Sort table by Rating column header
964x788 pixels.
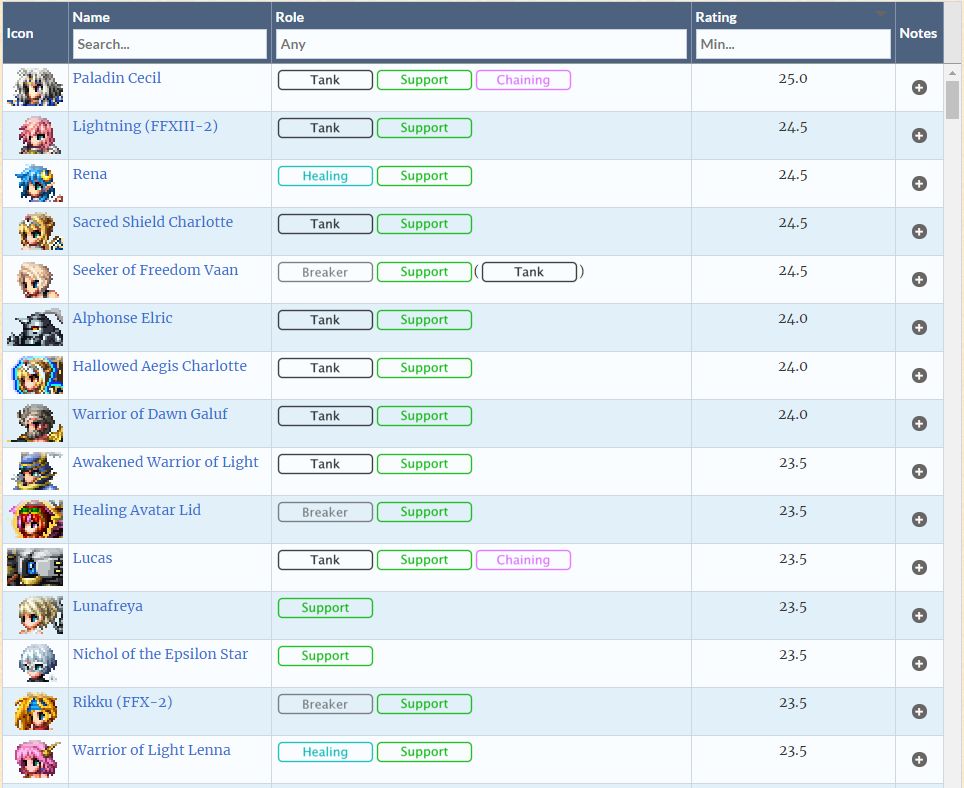tap(716, 17)
